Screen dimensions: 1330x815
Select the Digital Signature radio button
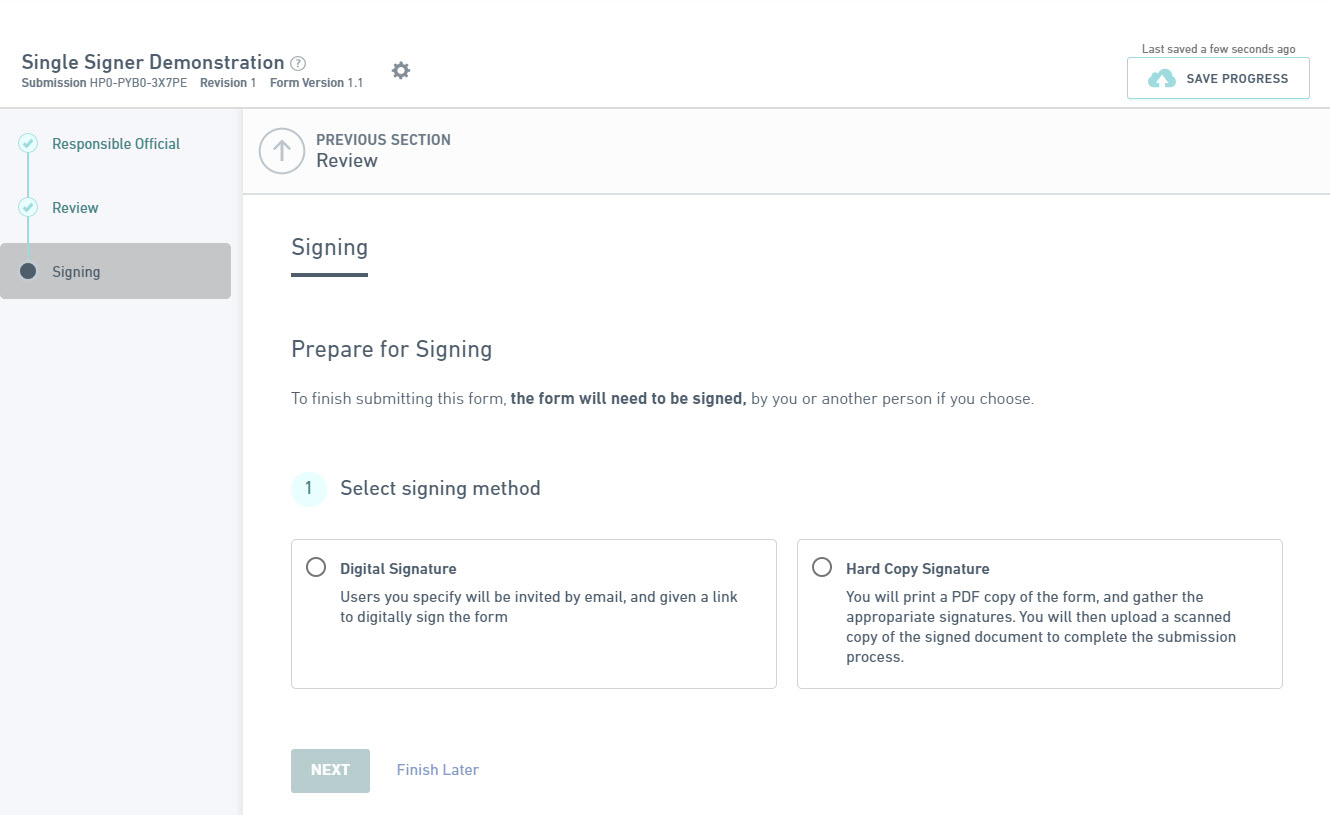click(x=316, y=567)
